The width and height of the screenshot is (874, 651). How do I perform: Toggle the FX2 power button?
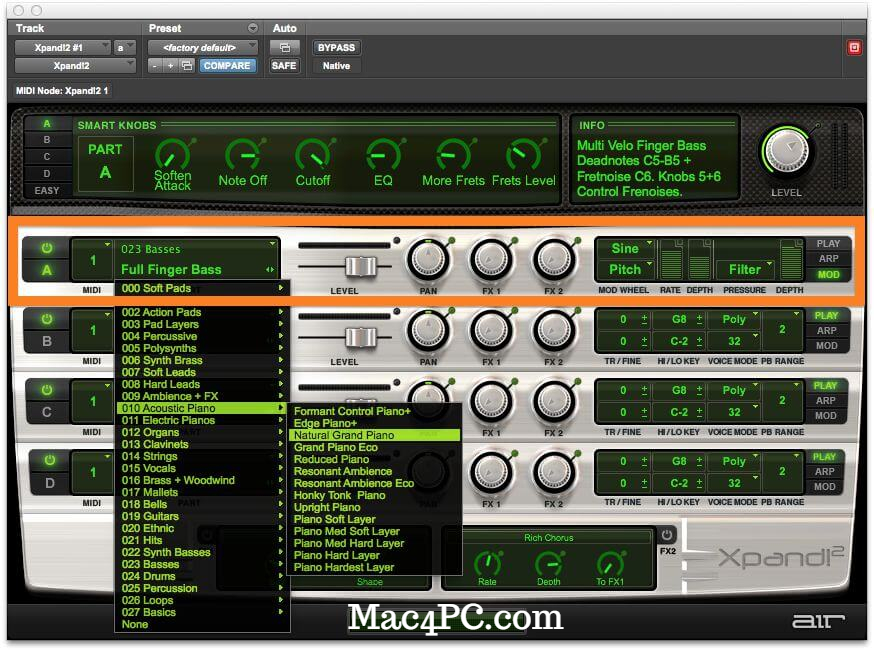click(x=667, y=535)
